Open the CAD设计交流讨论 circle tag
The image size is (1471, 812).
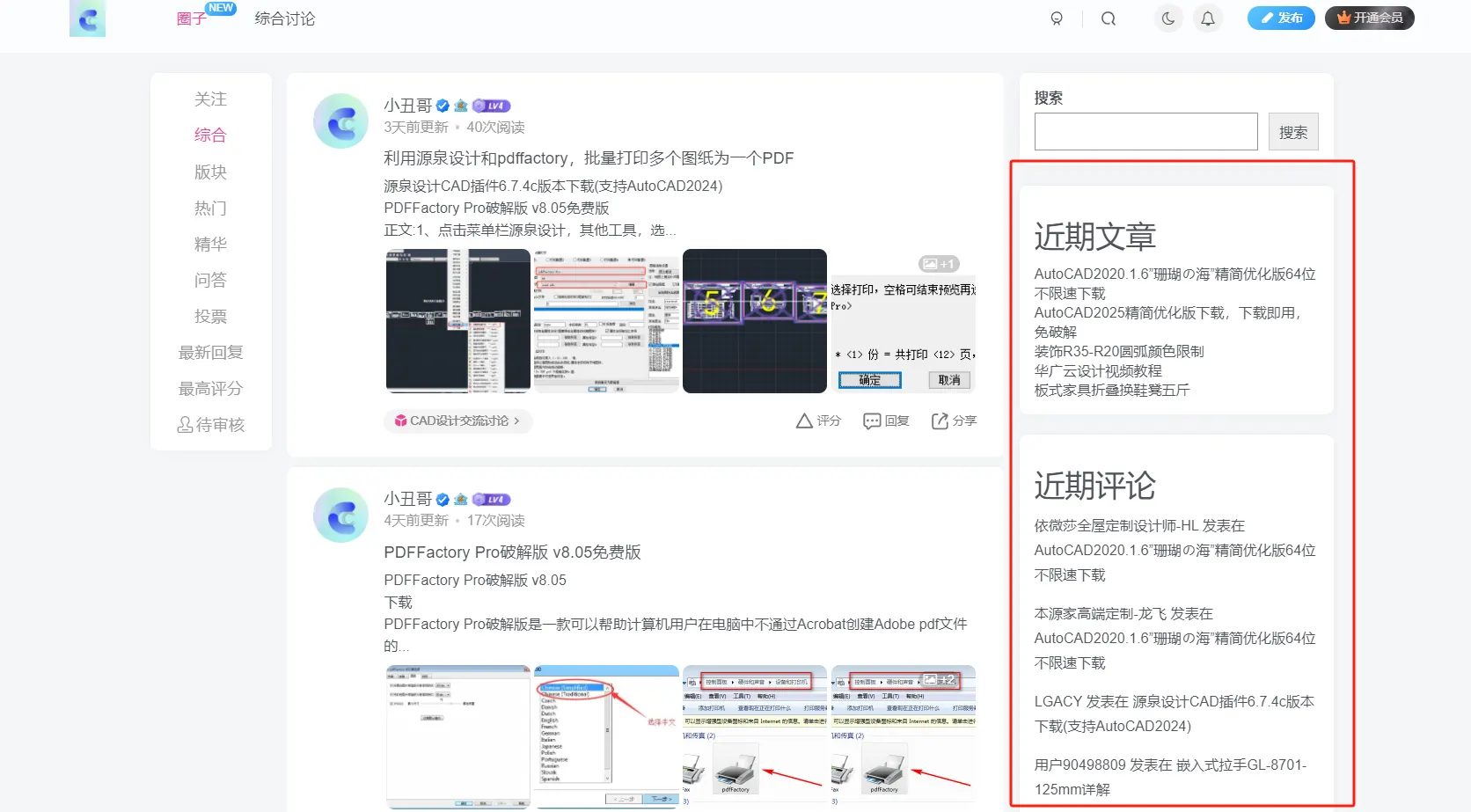(x=457, y=421)
